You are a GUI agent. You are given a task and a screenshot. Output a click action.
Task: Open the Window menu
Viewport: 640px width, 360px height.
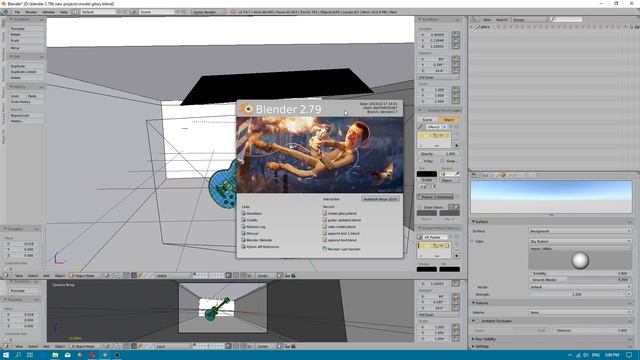[x=49, y=12]
